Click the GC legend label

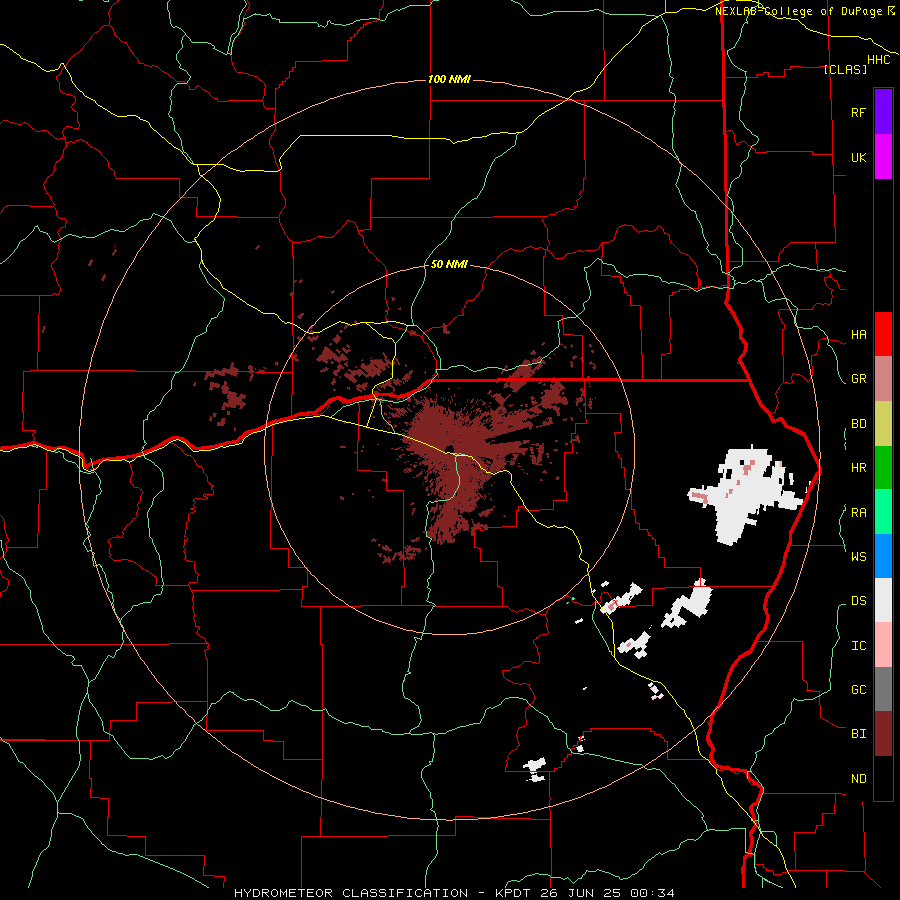[x=858, y=690]
